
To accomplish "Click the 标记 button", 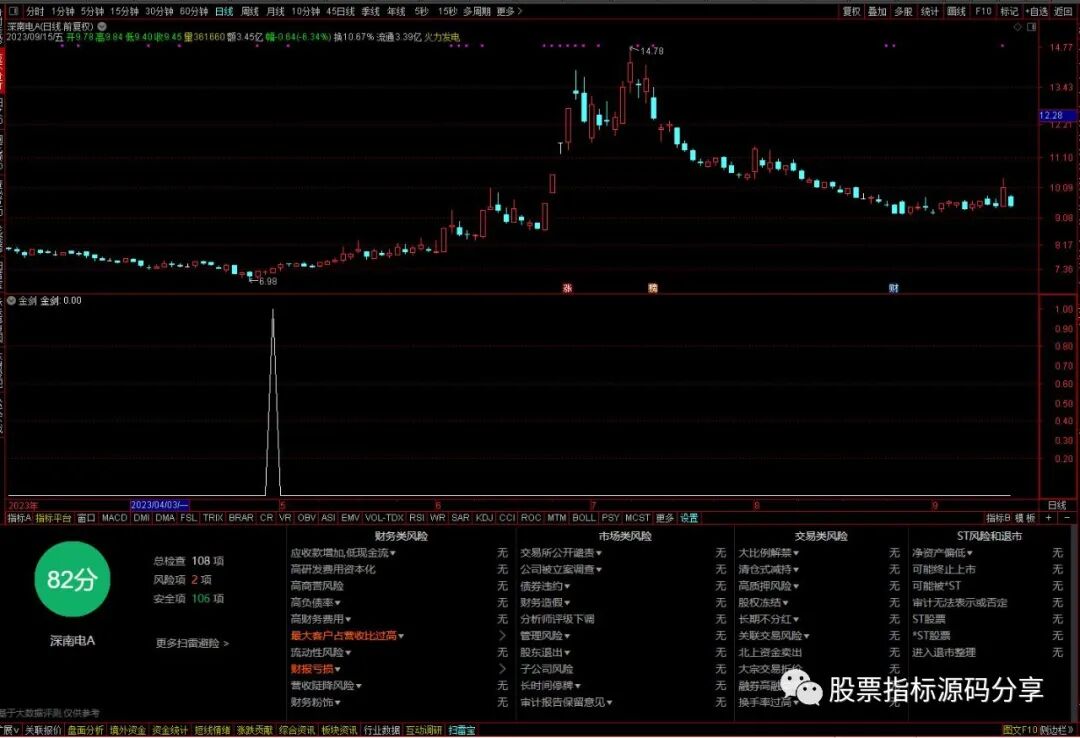I will [x=1009, y=12].
